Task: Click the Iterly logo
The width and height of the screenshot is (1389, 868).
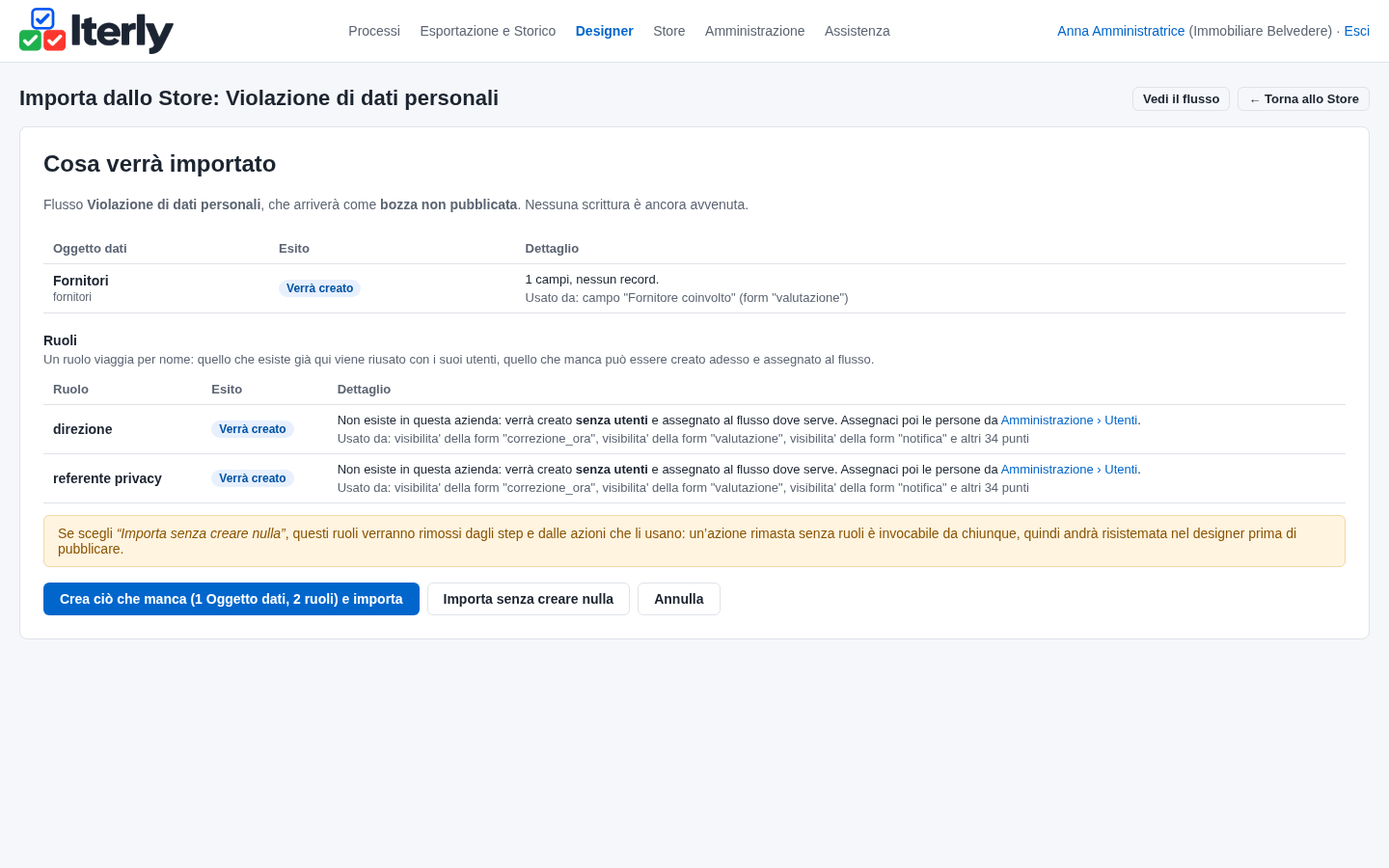Action: 96,31
